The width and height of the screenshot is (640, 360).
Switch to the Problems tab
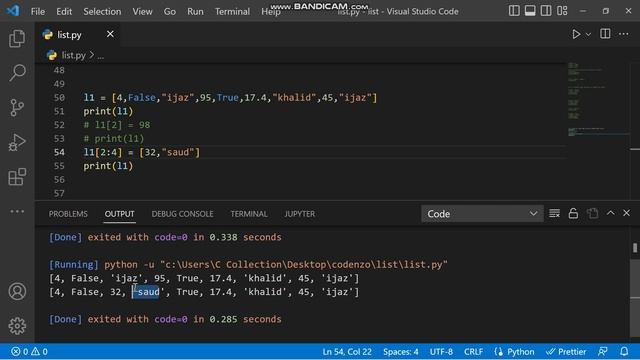tap(68, 214)
